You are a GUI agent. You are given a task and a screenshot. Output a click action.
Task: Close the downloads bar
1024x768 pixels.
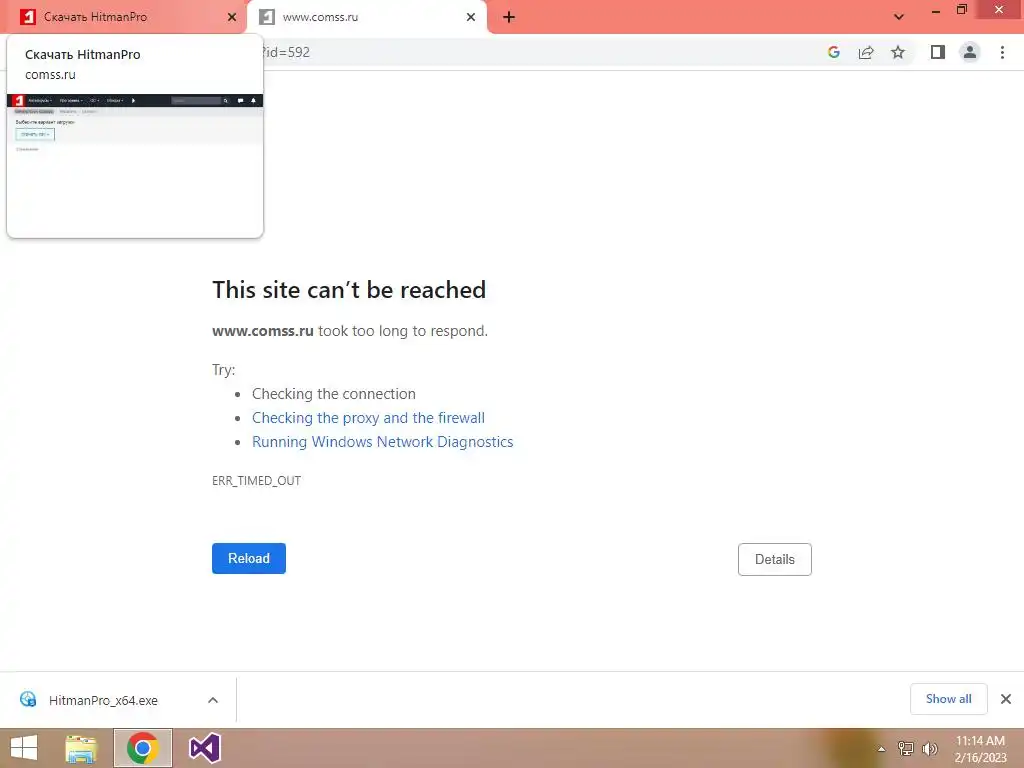1006,699
